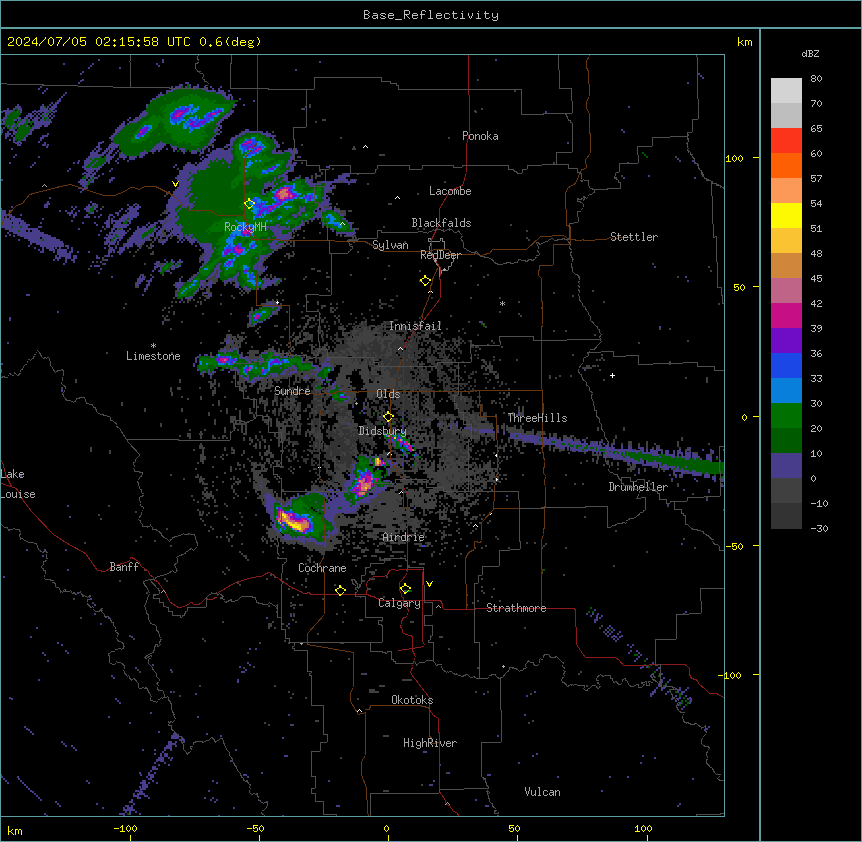Image resolution: width=862 pixels, height=842 pixels.
Task: Click the 100 tick on the bottom axis
Action: pyautogui.click(x=643, y=828)
